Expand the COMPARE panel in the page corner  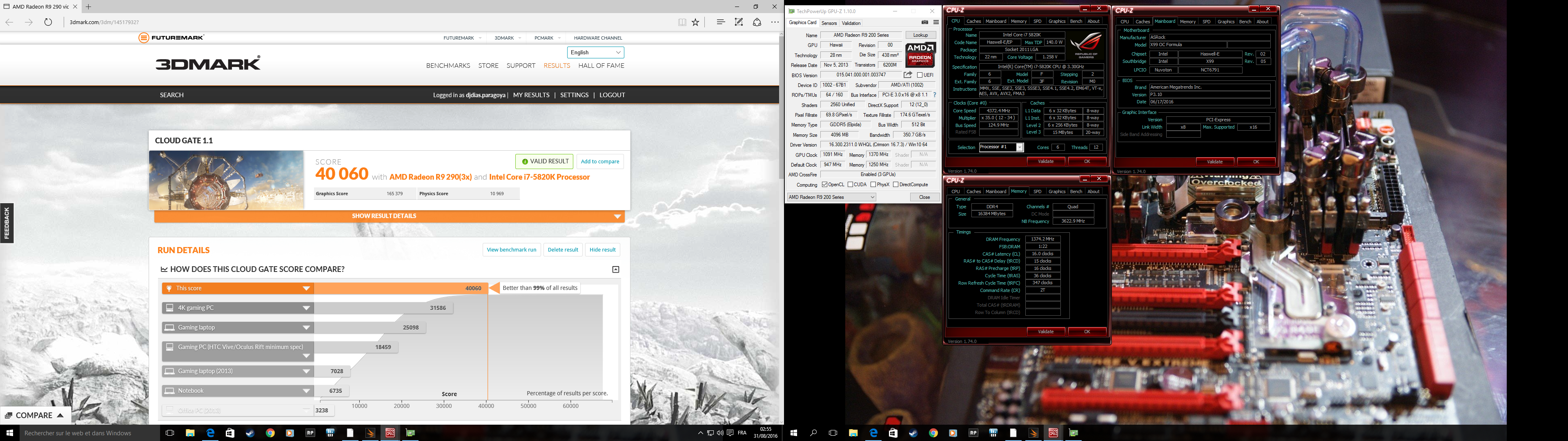click(35, 415)
